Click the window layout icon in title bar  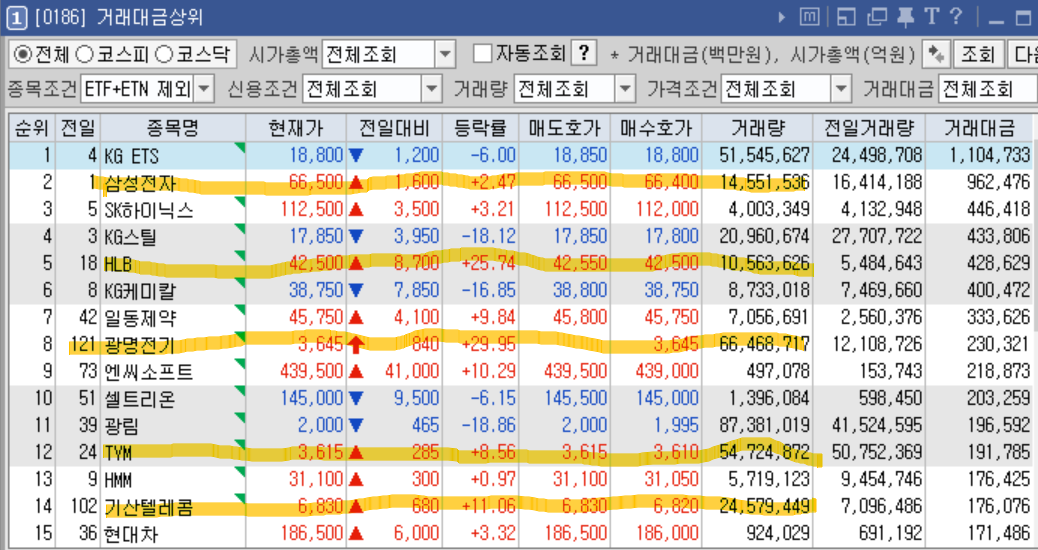pyautogui.click(x=846, y=17)
